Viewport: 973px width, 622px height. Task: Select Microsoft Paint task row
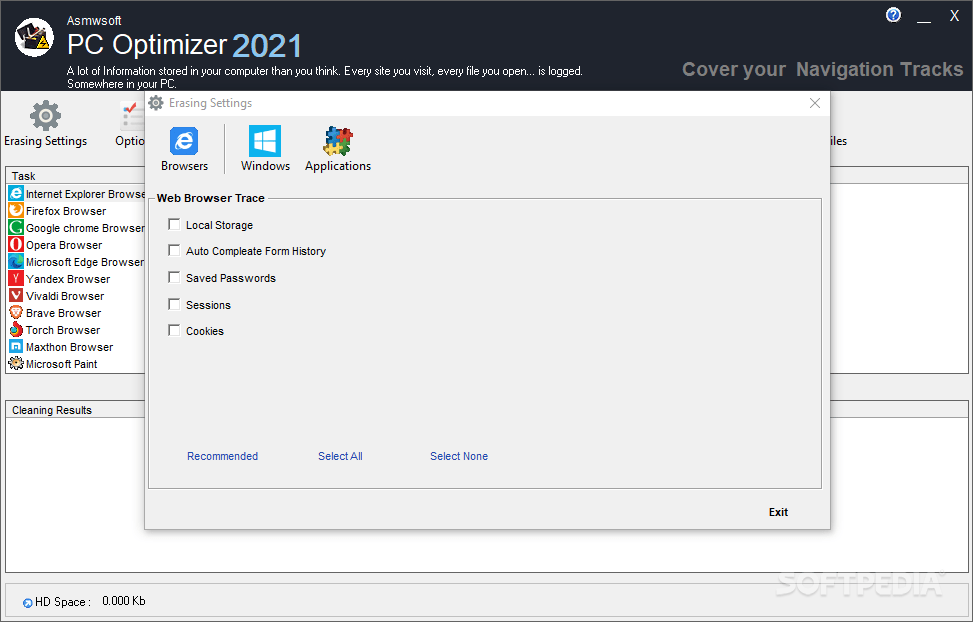pos(76,364)
